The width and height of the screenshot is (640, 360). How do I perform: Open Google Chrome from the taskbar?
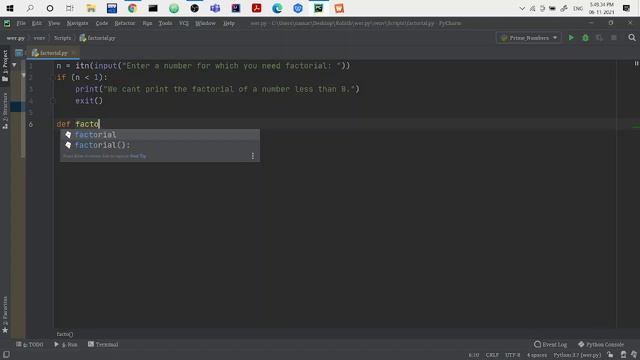[132, 8]
